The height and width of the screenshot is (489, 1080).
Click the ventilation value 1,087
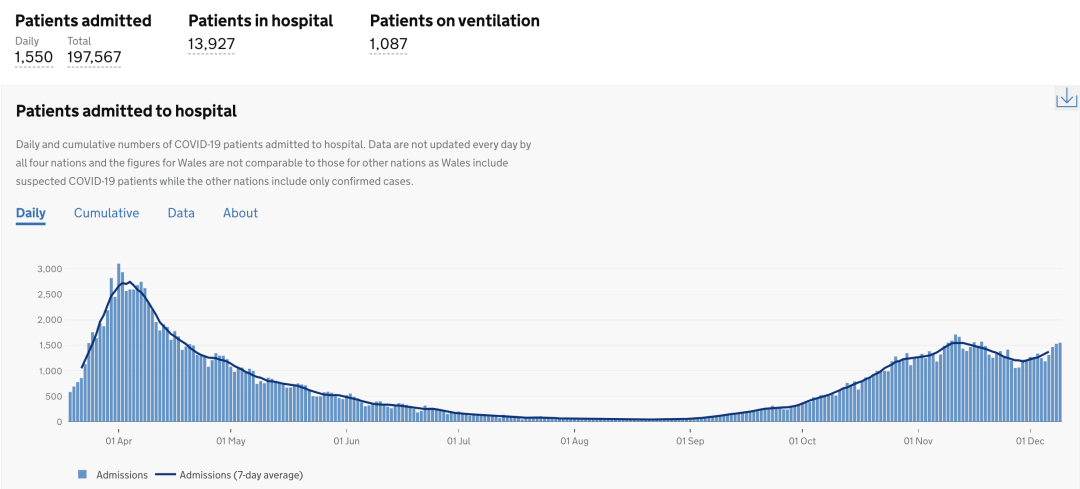coord(388,43)
